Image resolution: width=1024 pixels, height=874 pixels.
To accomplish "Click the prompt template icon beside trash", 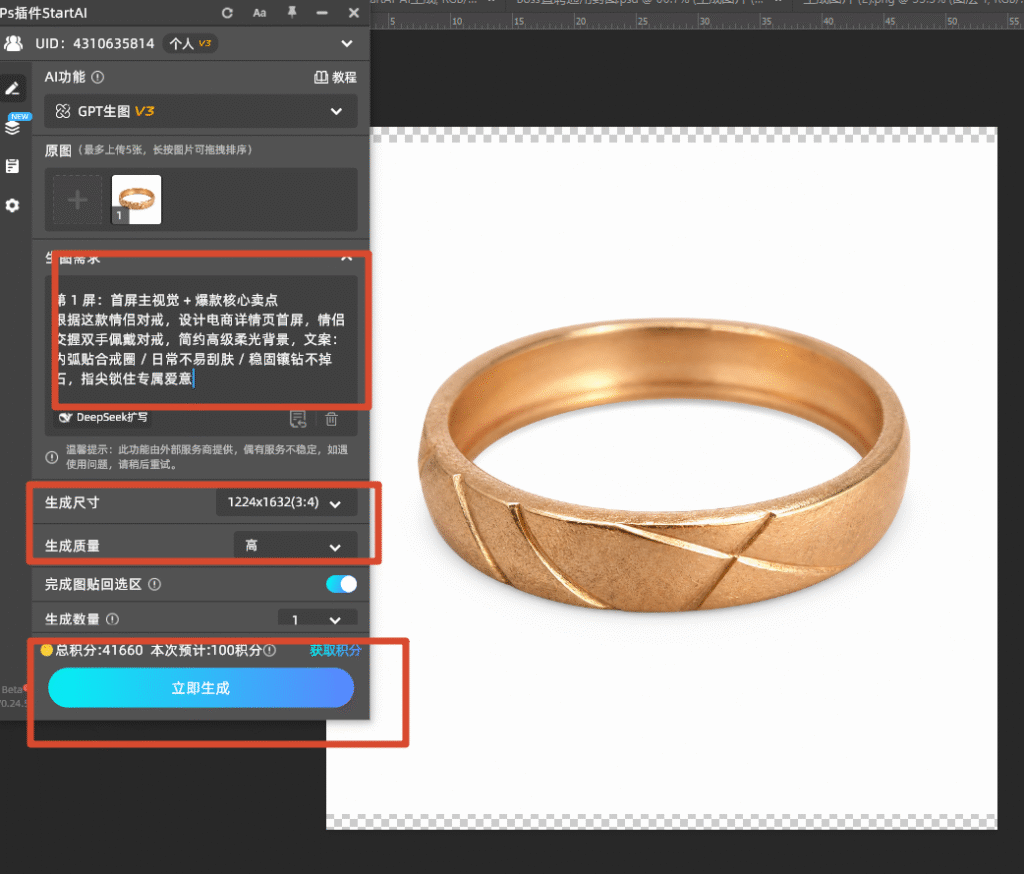I will [298, 419].
